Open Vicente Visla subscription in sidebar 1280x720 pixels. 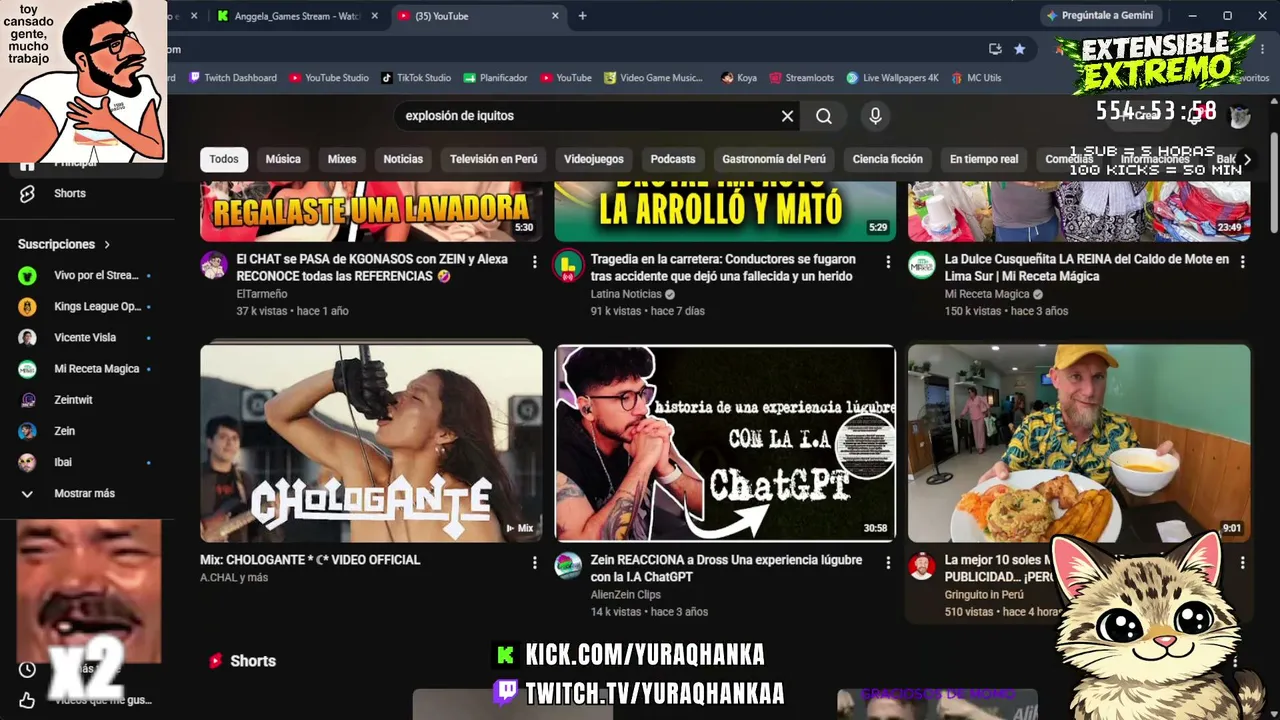coord(85,338)
